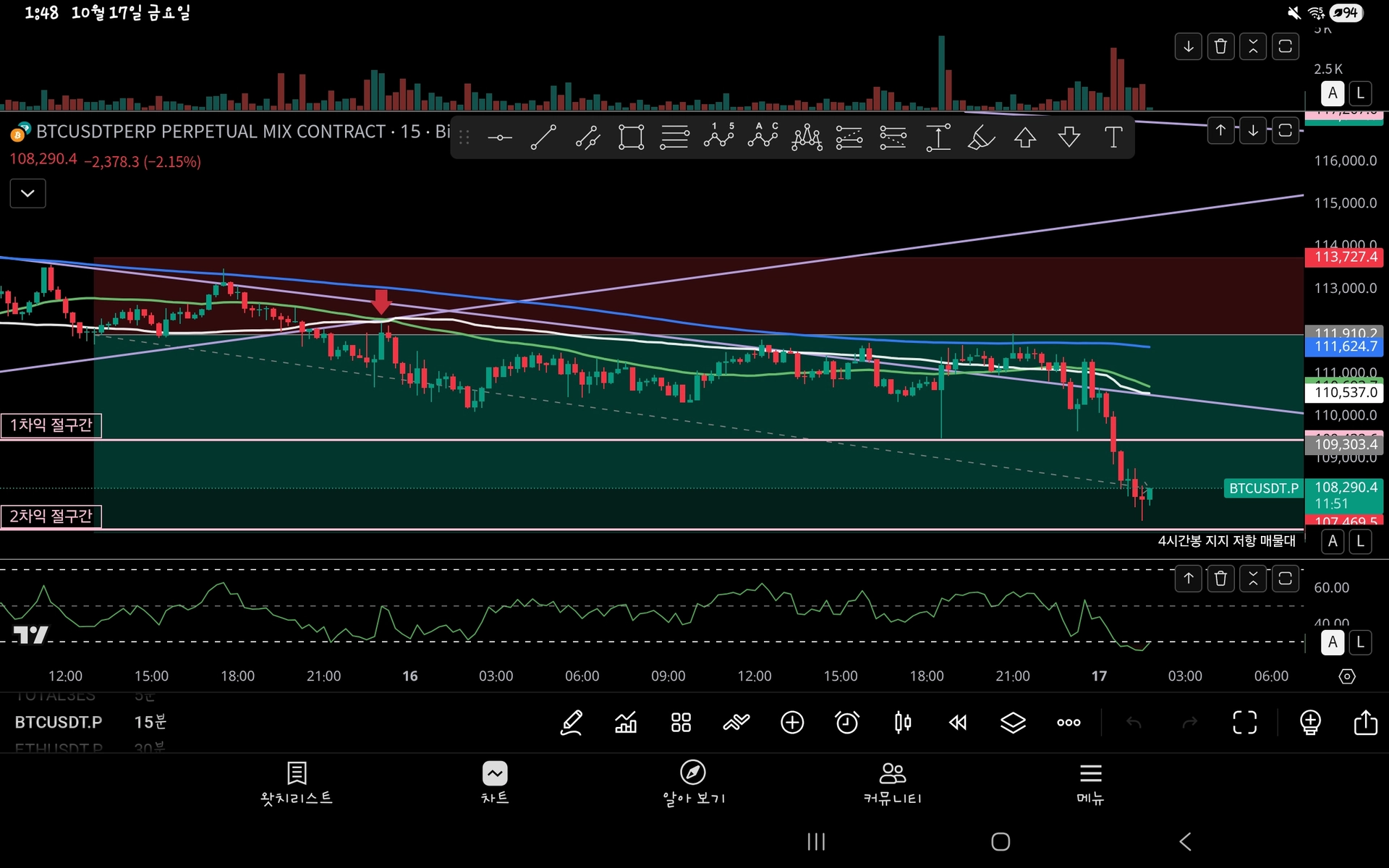Viewport: 1389px width, 868px height.
Task: Open indicators chart icon in bottom toolbar
Action: pos(626,722)
